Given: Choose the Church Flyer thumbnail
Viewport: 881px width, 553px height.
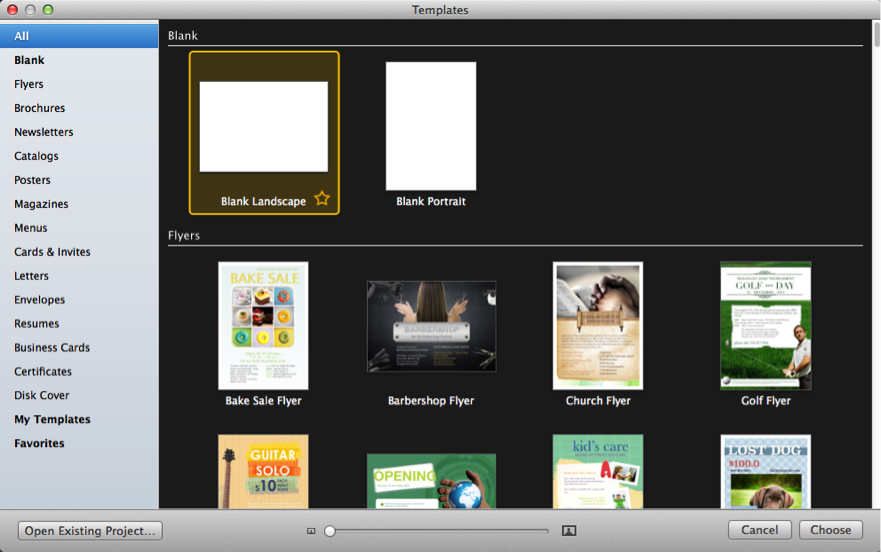Looking at the screenshot, I should 598,325.
